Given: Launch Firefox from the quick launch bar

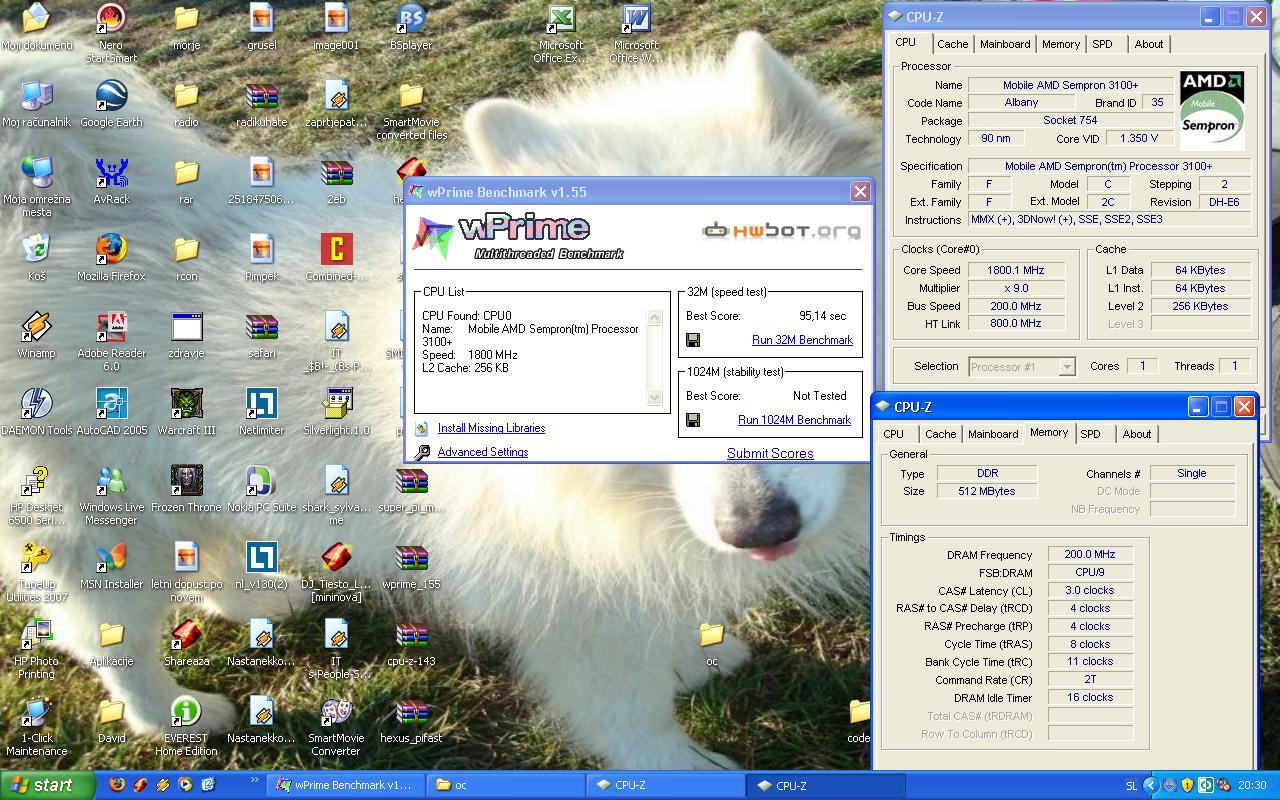Looking at the screenshot, I should click(x=117, y=785).
